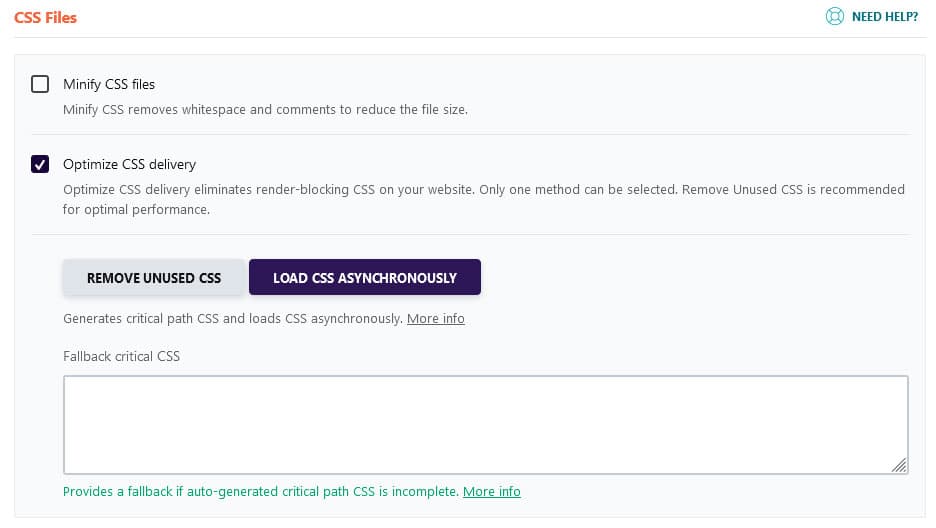Viewport: 936px width, 528px height.
Task: Click the 'Fallback critical CSS' field label
Action: click(121, 356)
